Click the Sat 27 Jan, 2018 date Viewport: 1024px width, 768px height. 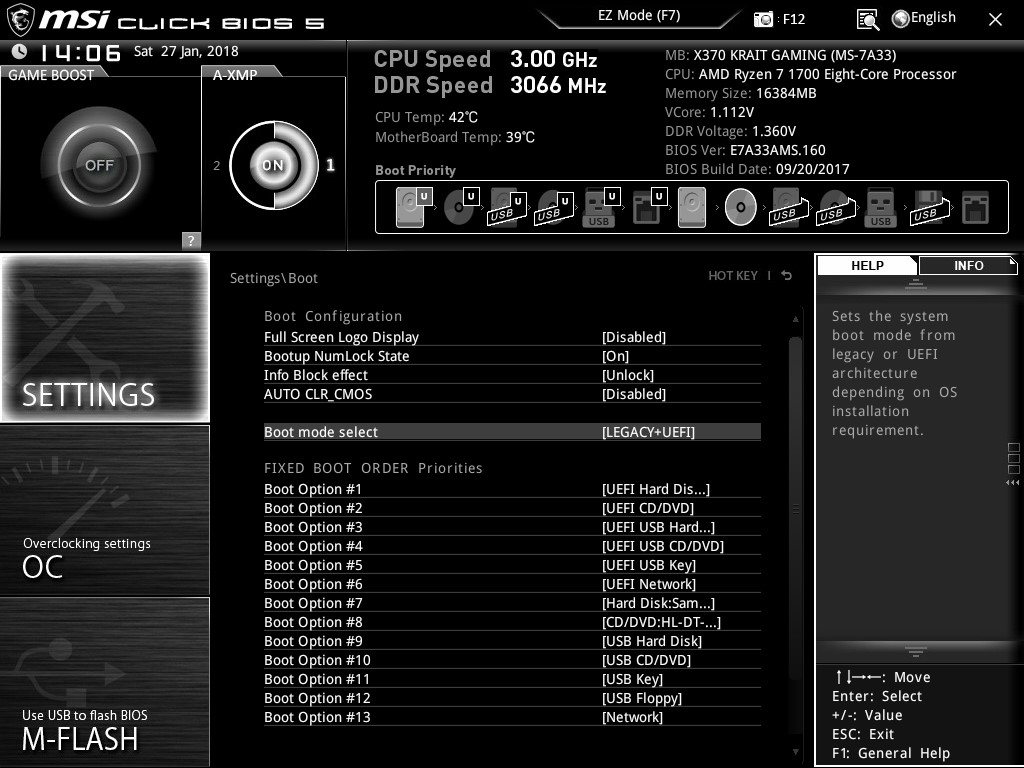click(186, 51)
